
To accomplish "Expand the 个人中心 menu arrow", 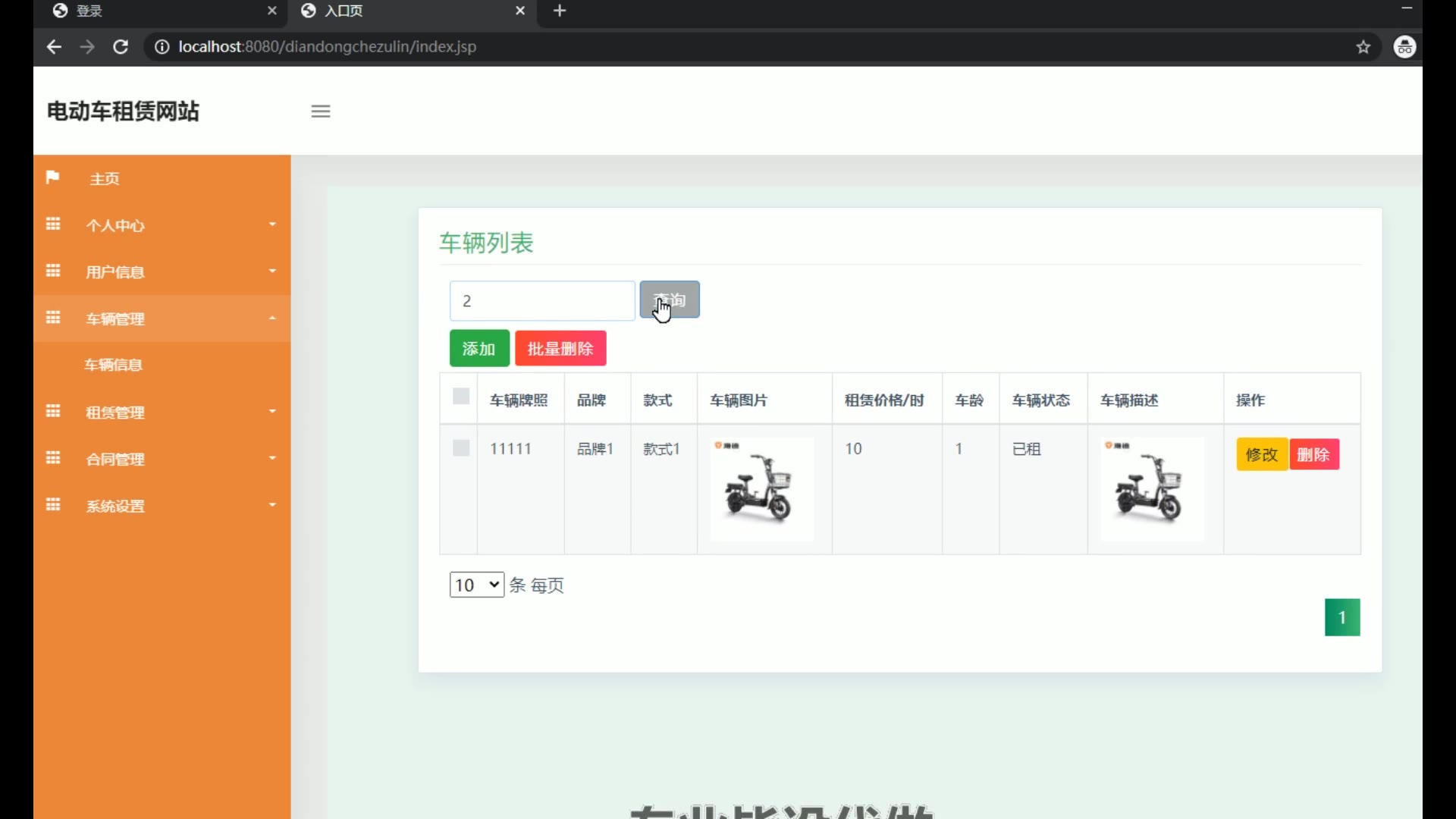I will point(272,224).
